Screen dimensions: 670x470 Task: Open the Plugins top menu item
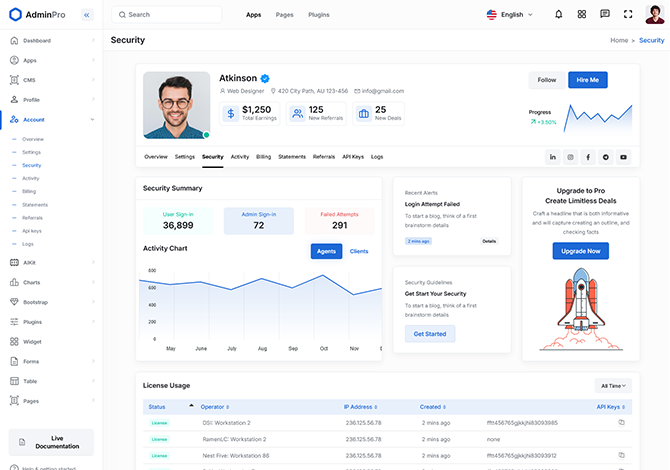pos(318,15)
